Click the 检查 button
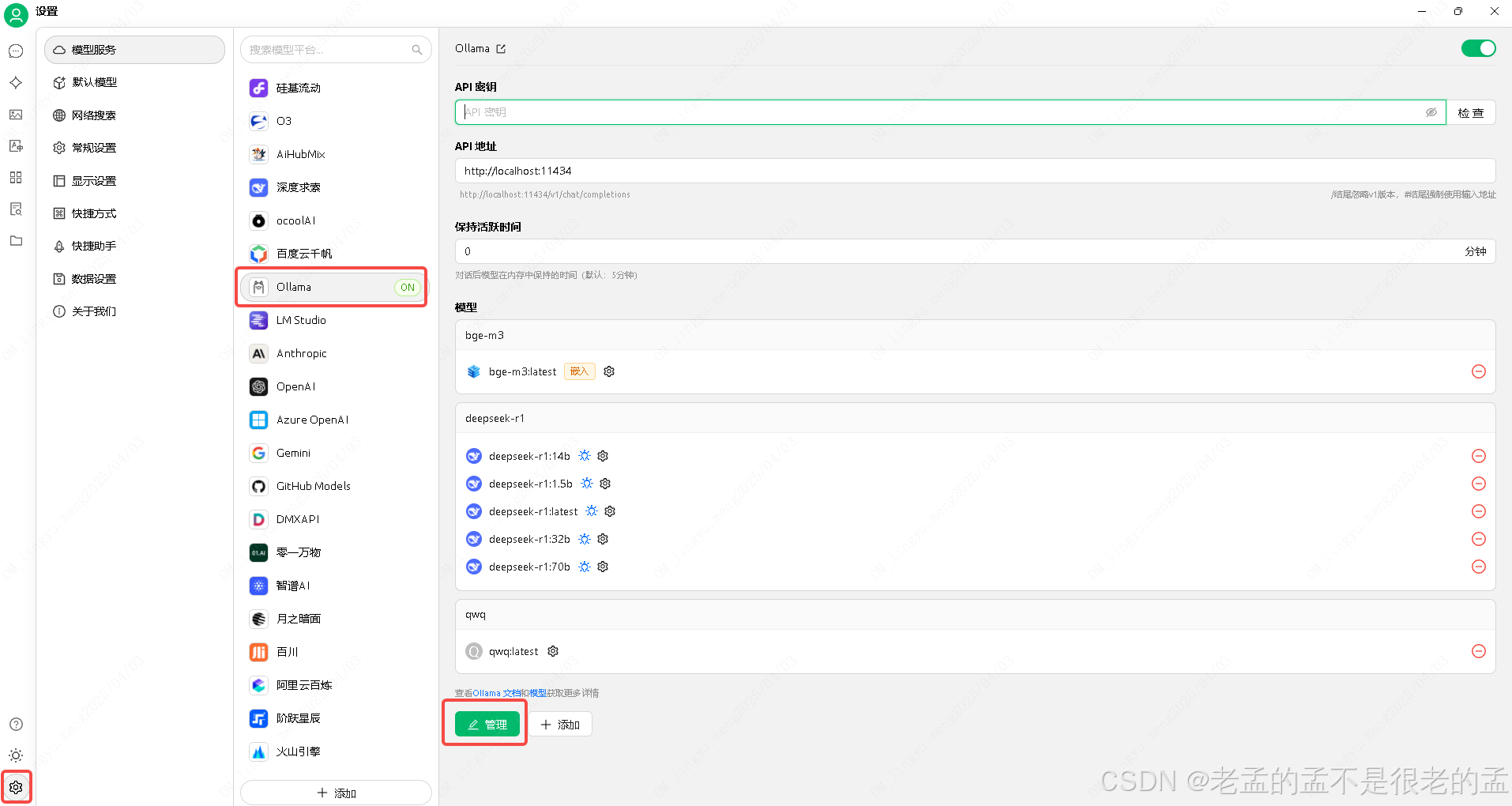Screen dimensions: 1512x806 pyautogui.click(x=1471, y=113)
